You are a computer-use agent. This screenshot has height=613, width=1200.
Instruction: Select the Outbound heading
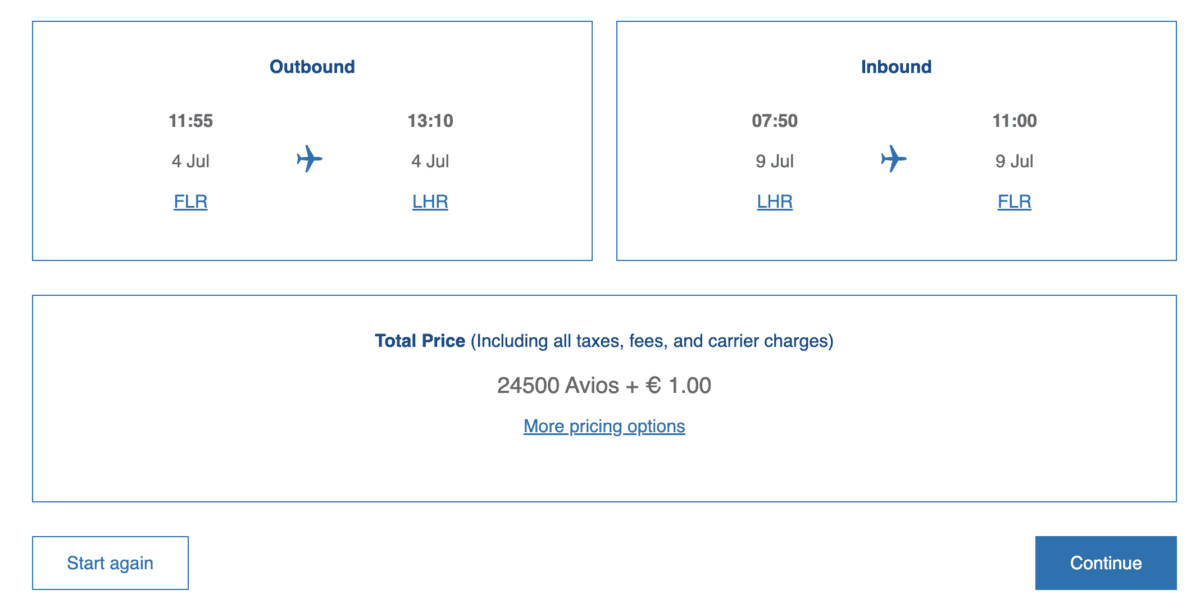coord(312,67)
